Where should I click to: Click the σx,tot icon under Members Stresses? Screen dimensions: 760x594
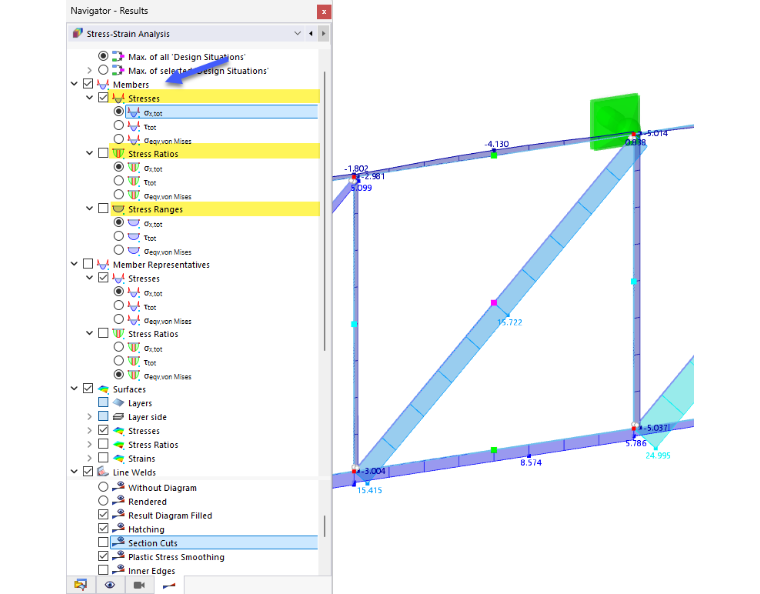133,112
